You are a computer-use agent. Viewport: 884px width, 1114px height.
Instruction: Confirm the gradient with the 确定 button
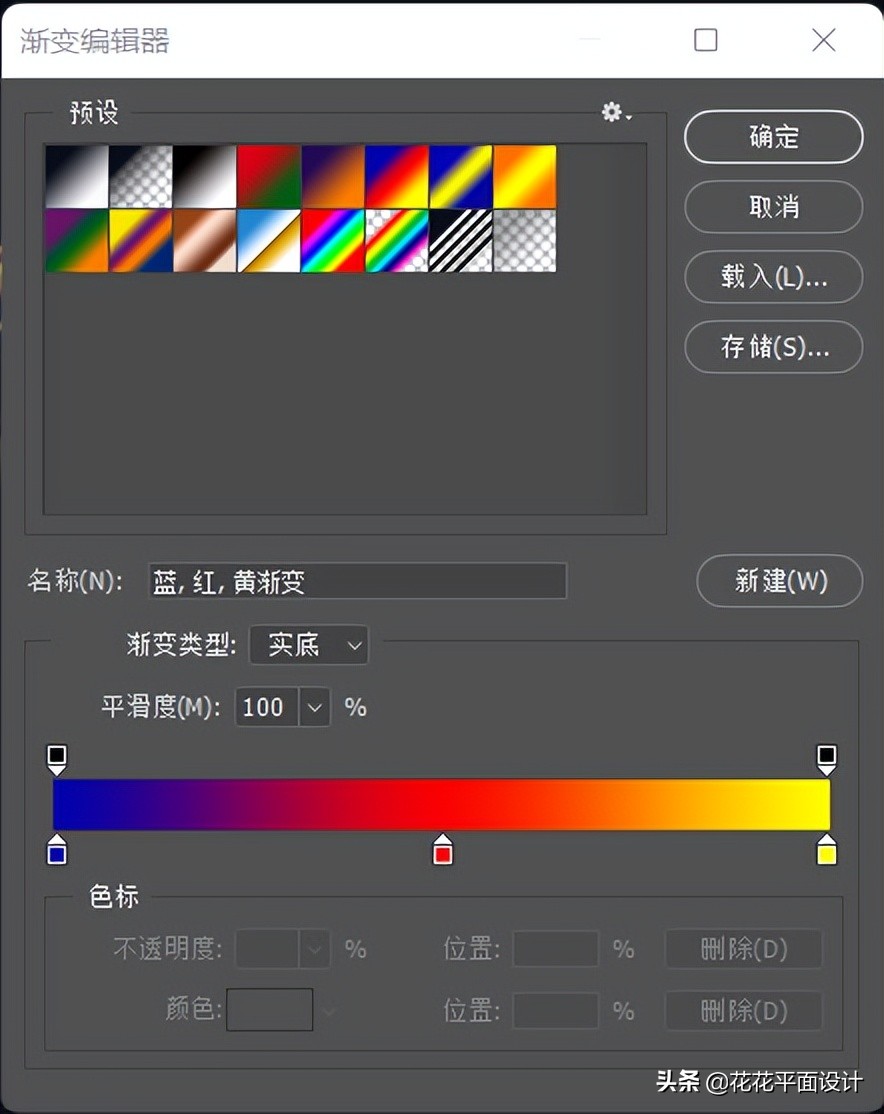pyautogui.click(x=773, y=138)
